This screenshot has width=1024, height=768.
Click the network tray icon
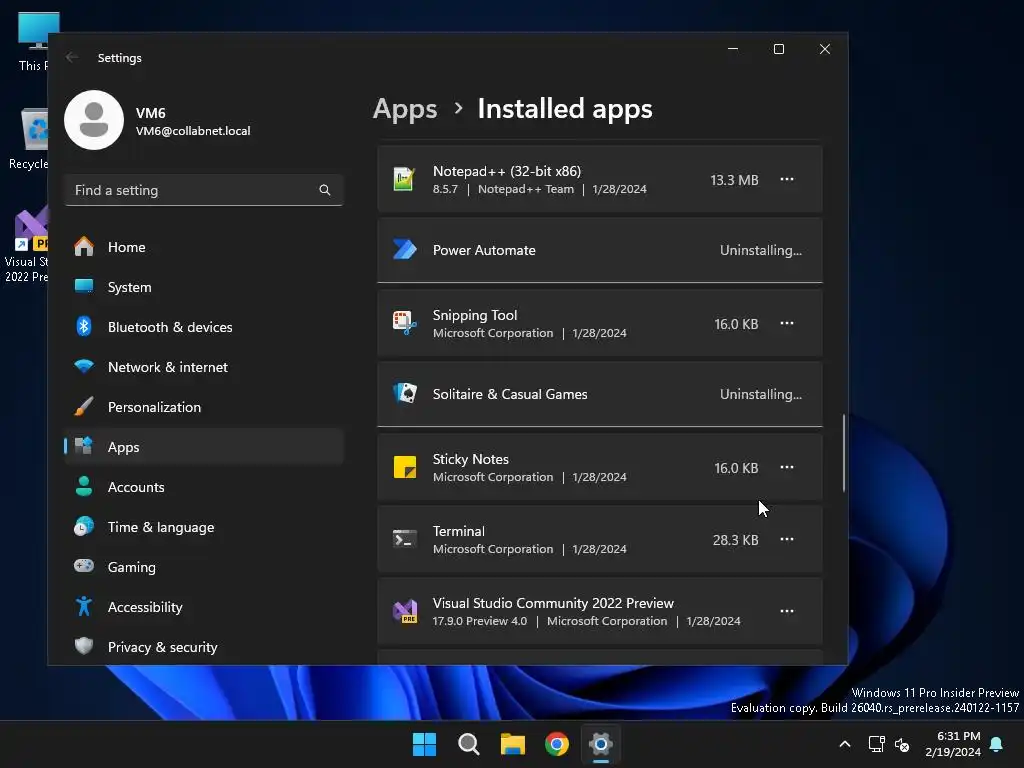[876, 744]
